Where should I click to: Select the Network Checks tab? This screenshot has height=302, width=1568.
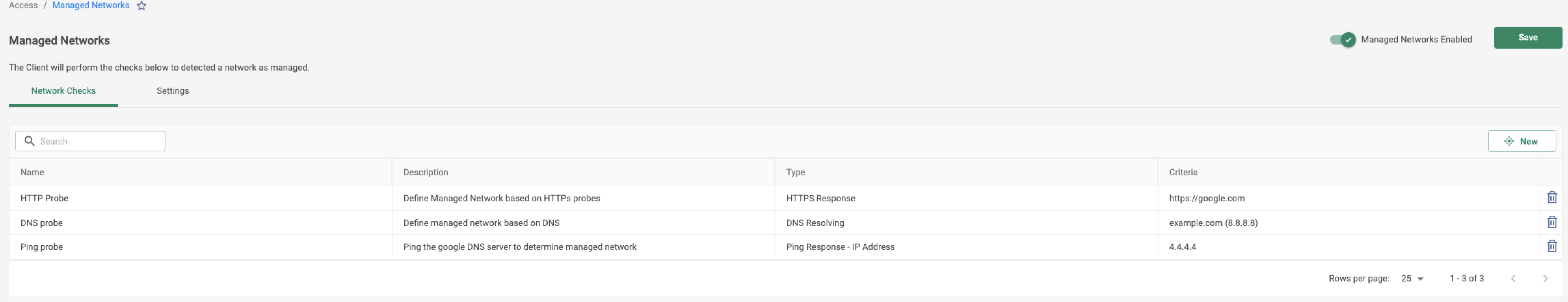coord(63,90)
